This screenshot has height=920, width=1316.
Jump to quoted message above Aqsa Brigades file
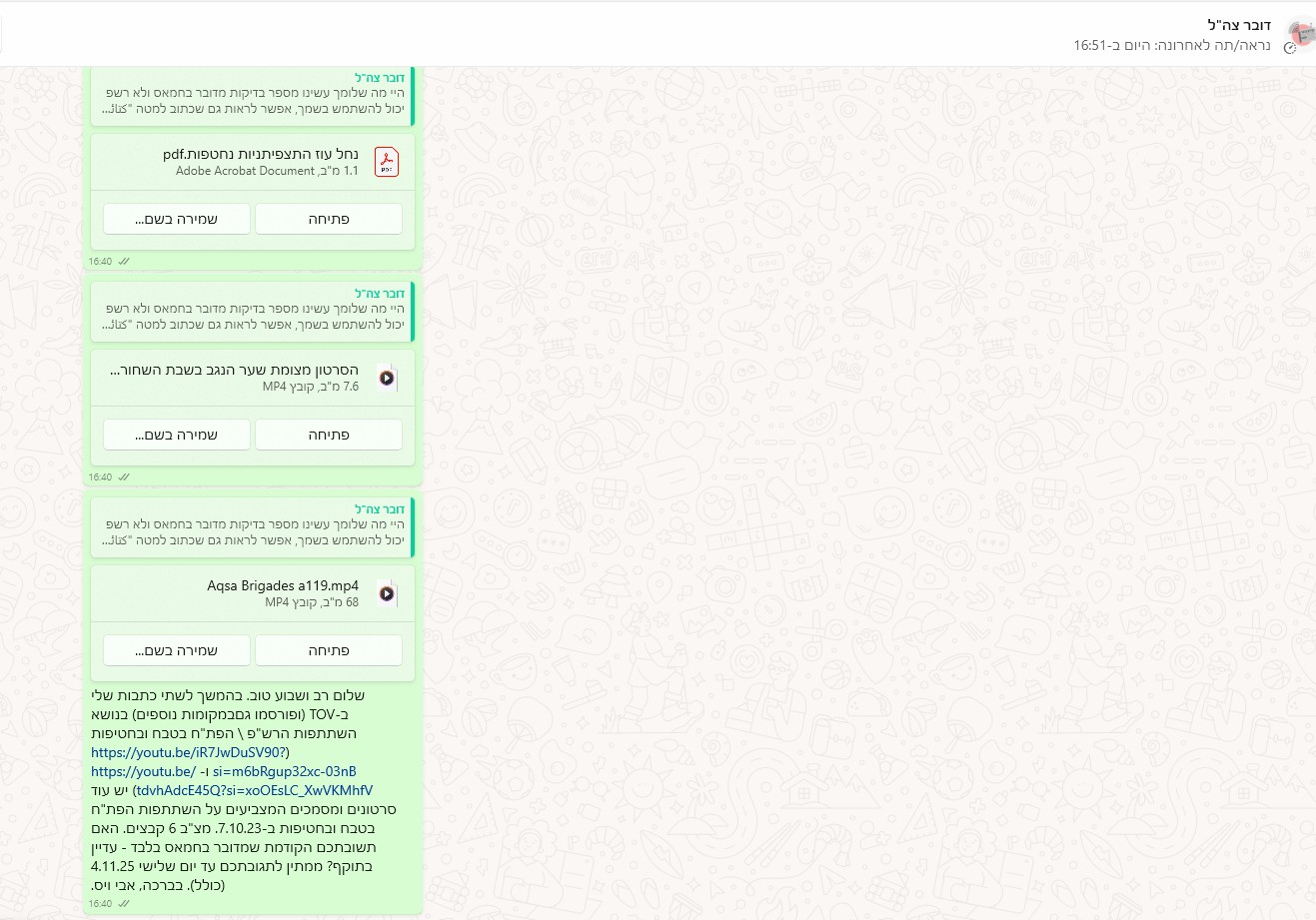click(253, 524)
